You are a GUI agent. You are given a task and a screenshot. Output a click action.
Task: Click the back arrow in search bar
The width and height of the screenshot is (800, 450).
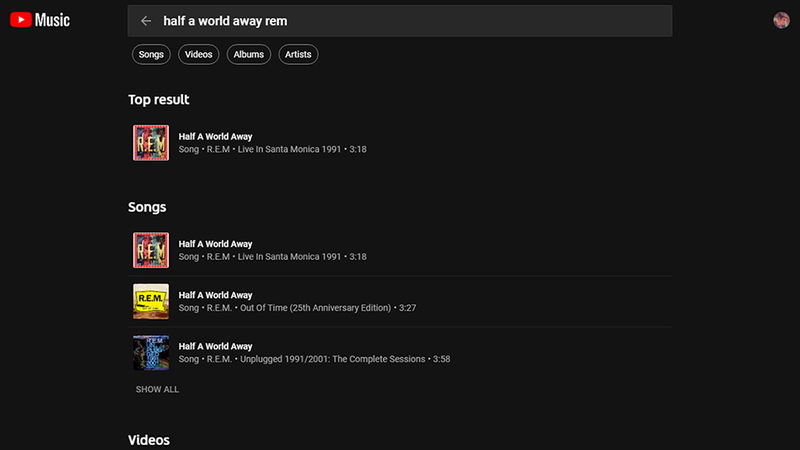(146, 21)
